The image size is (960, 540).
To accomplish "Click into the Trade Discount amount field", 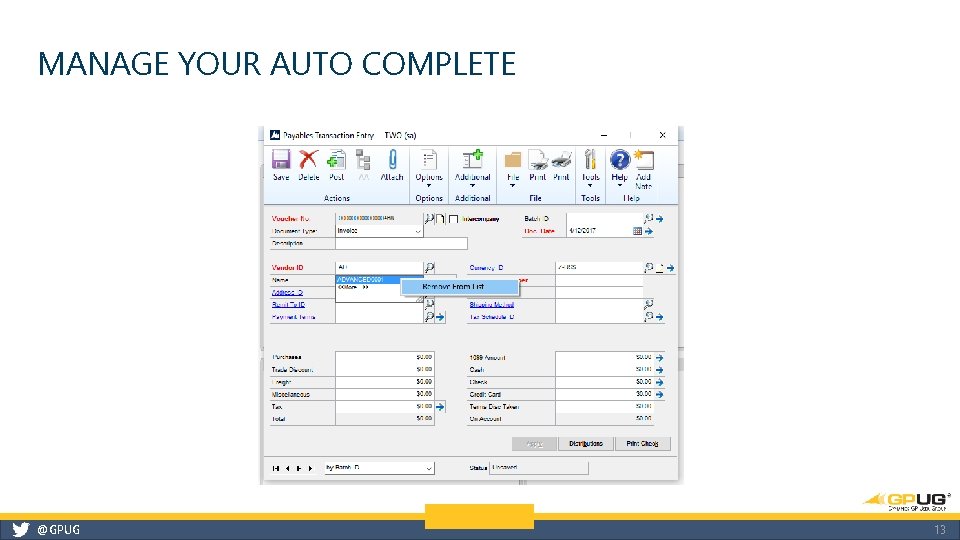I will coord(384,370).
